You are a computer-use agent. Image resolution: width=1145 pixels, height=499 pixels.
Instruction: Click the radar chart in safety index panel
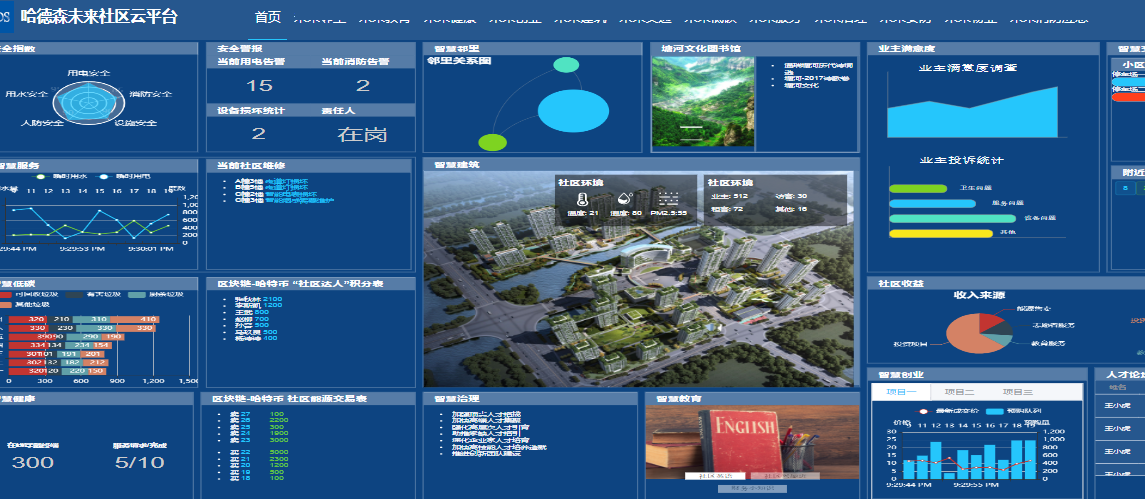(x=87, y=103)
